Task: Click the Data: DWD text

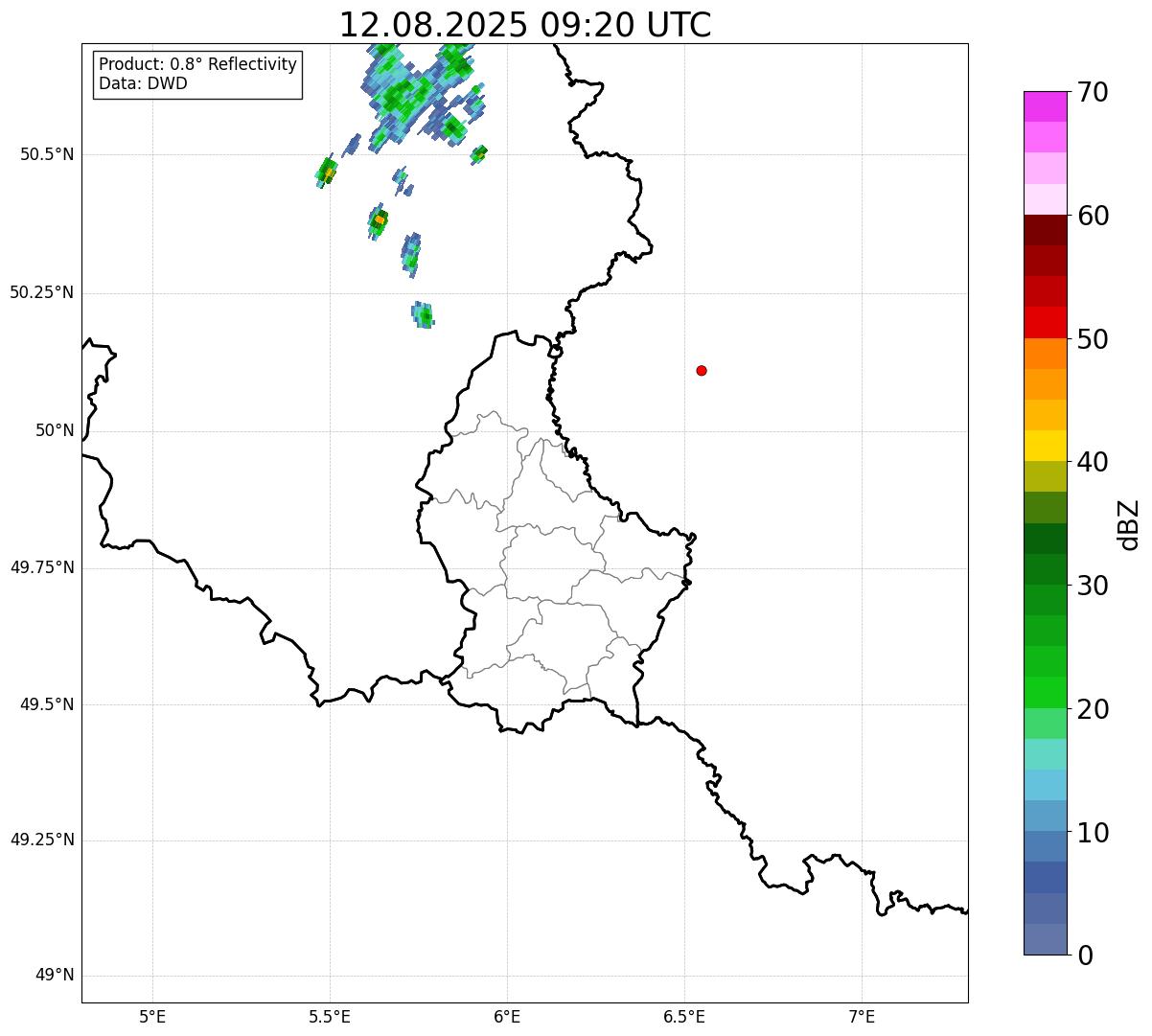Action: point(144,83)
